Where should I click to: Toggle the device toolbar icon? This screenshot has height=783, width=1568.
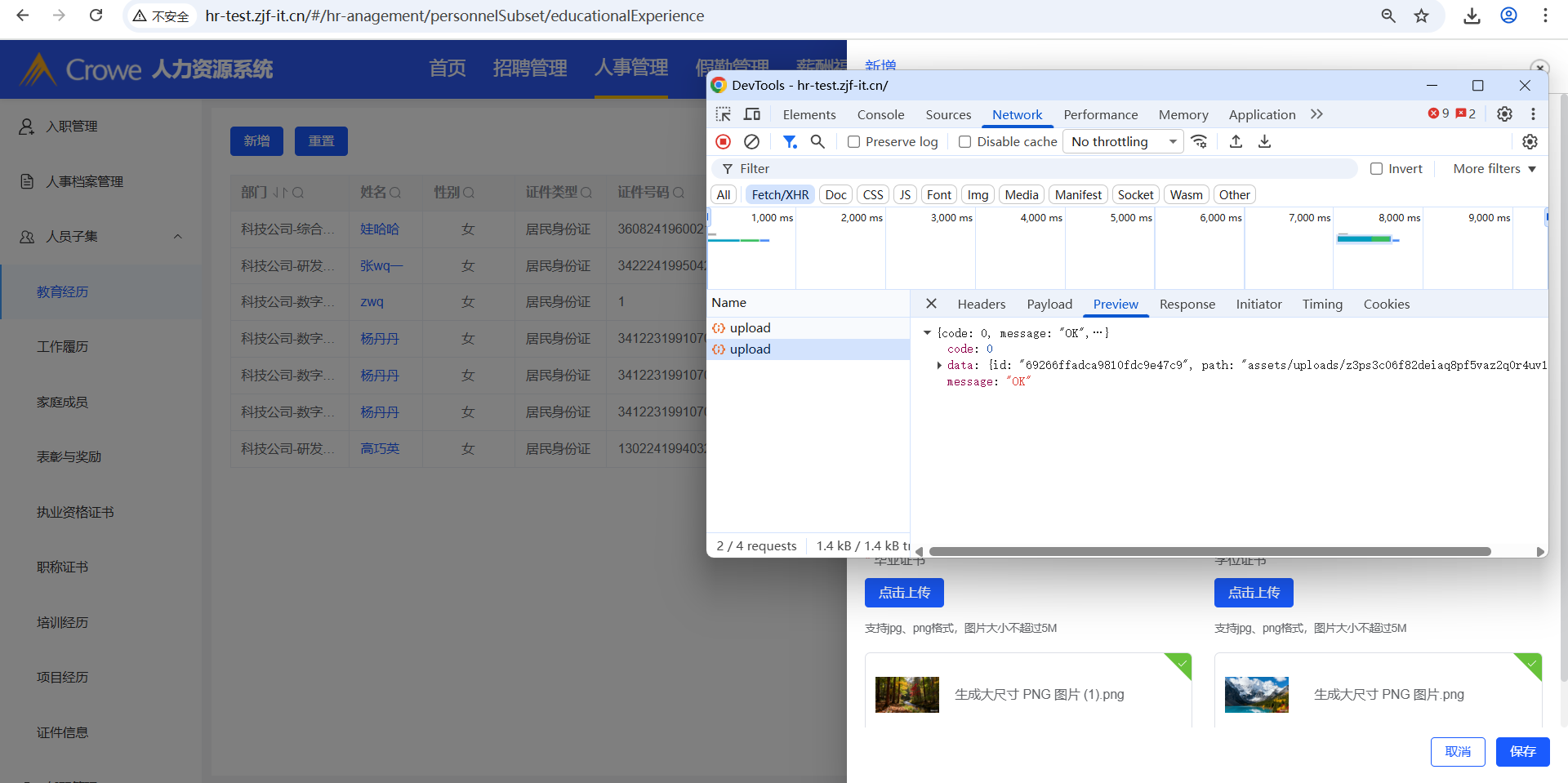coord(752,114)
